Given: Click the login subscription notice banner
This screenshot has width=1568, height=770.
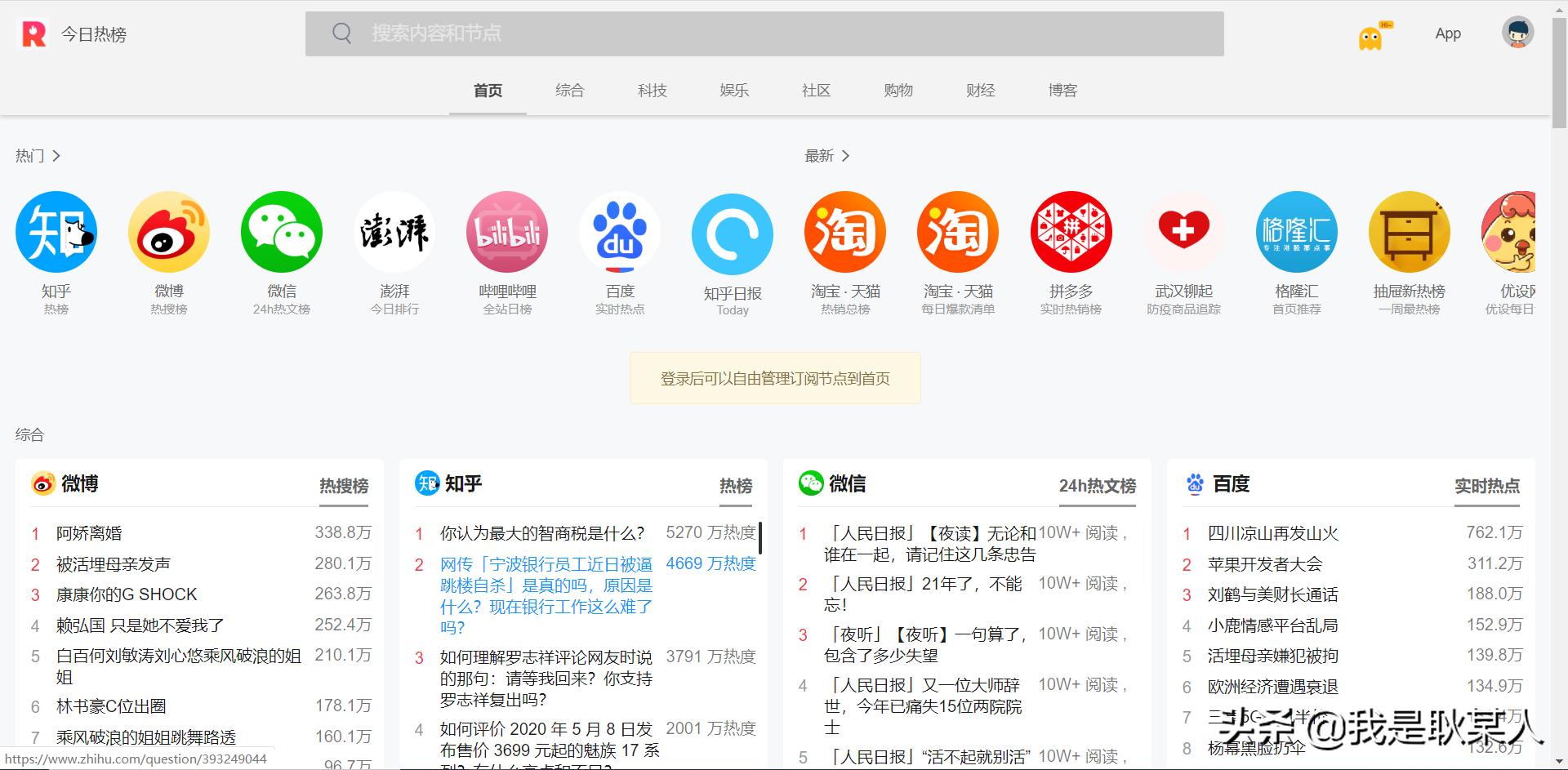Looking at the screenshot, I should click(x=775, y=378).
